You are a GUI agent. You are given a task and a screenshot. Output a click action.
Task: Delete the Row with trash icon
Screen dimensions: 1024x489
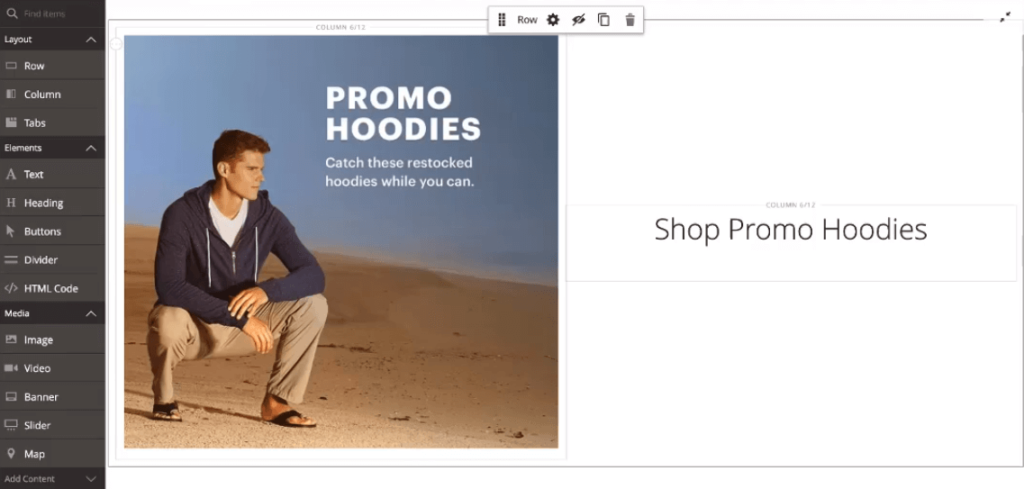coord(630,20)
